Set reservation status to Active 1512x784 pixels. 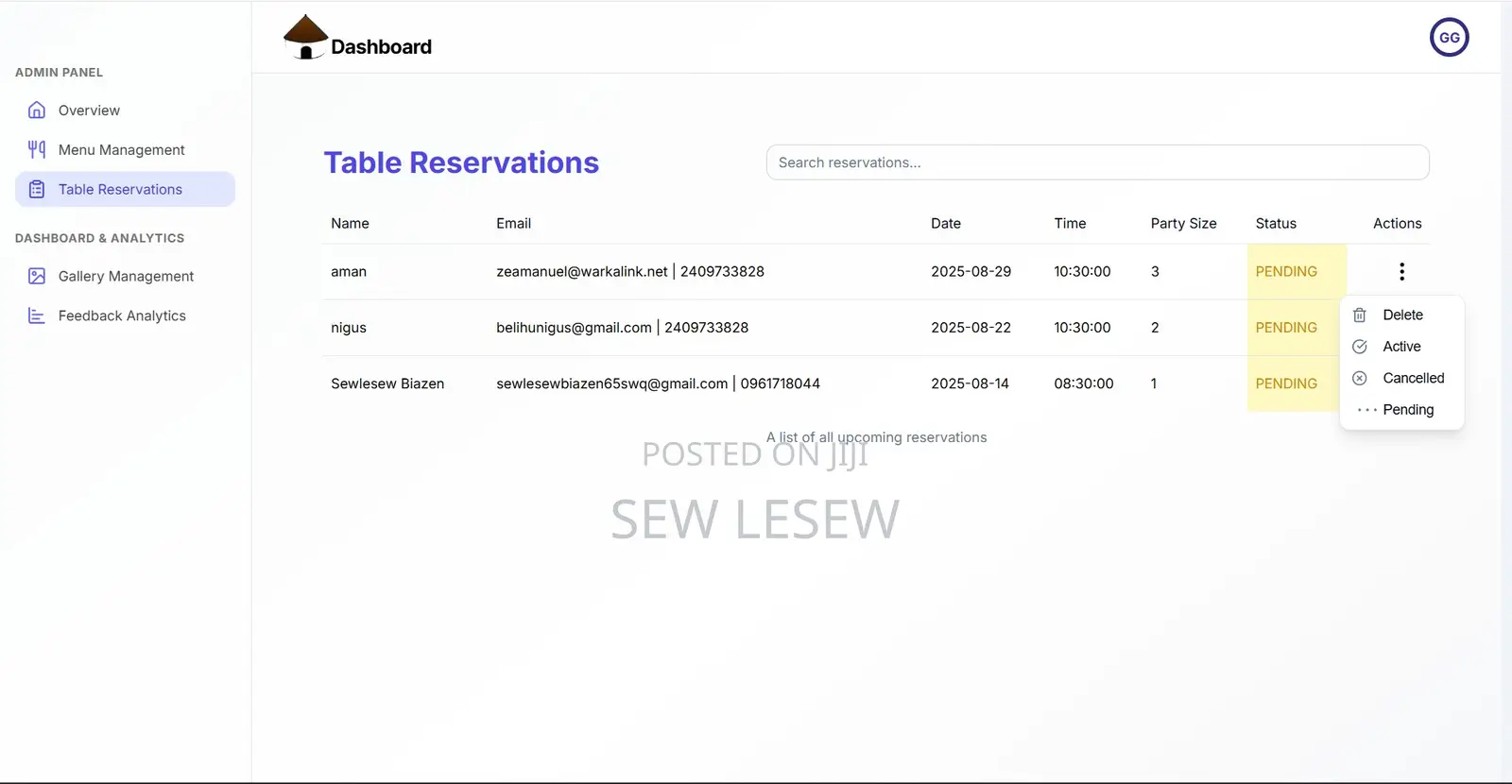coord(1401,347)
